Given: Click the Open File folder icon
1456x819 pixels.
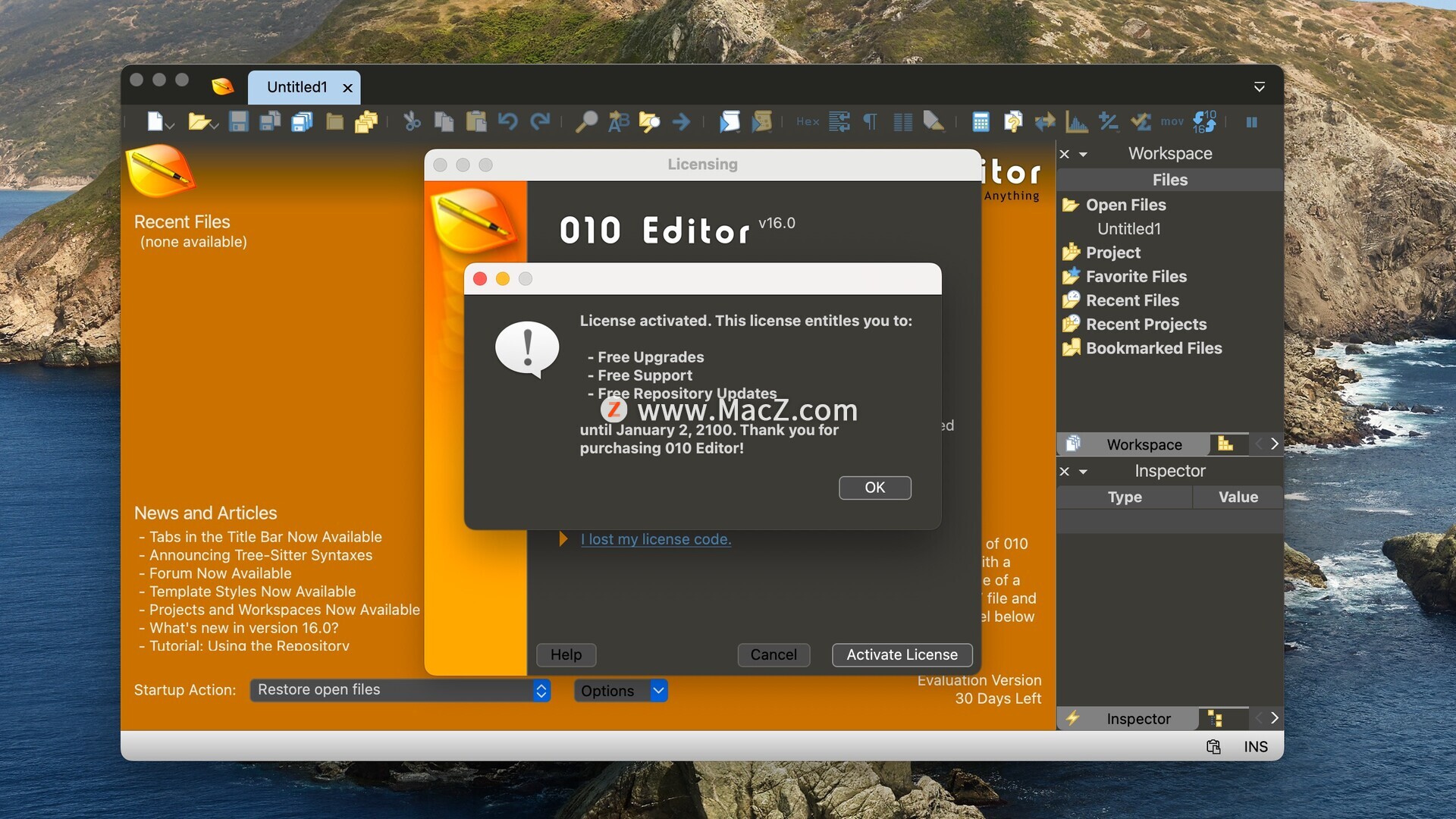Looking at the screenshot, I should point(198,121).
